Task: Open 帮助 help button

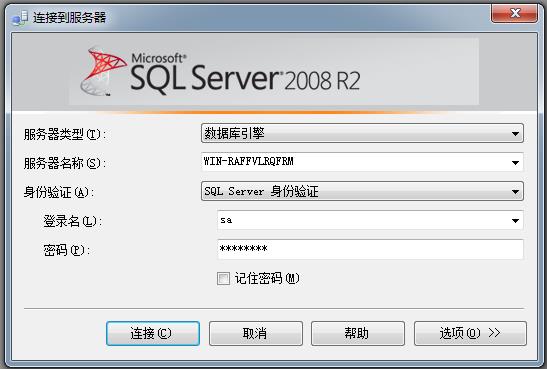Action: (358, 333)
